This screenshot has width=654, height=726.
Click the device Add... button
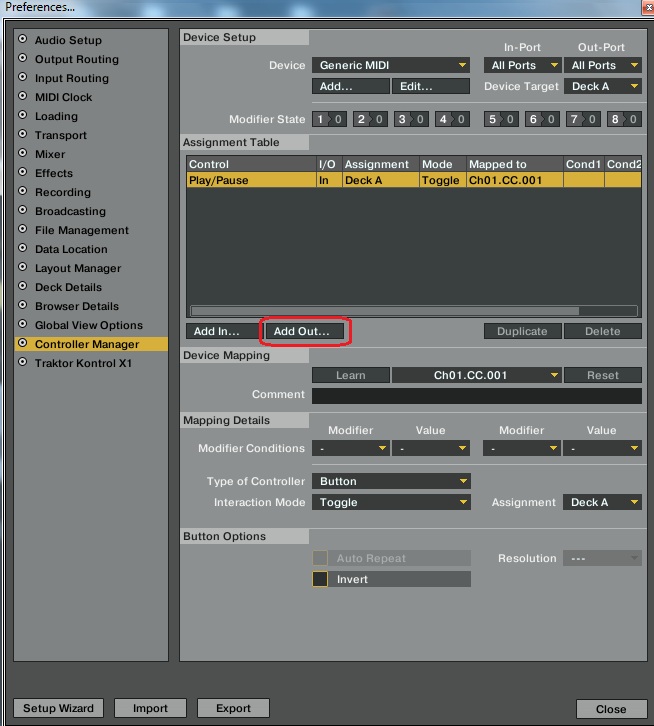pyautogui.click(x=351, y=86)
